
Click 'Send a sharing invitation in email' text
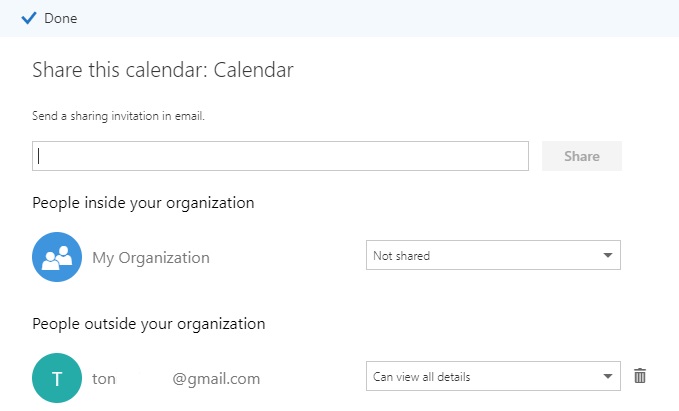pyautogui.click(x=118, y=116)
